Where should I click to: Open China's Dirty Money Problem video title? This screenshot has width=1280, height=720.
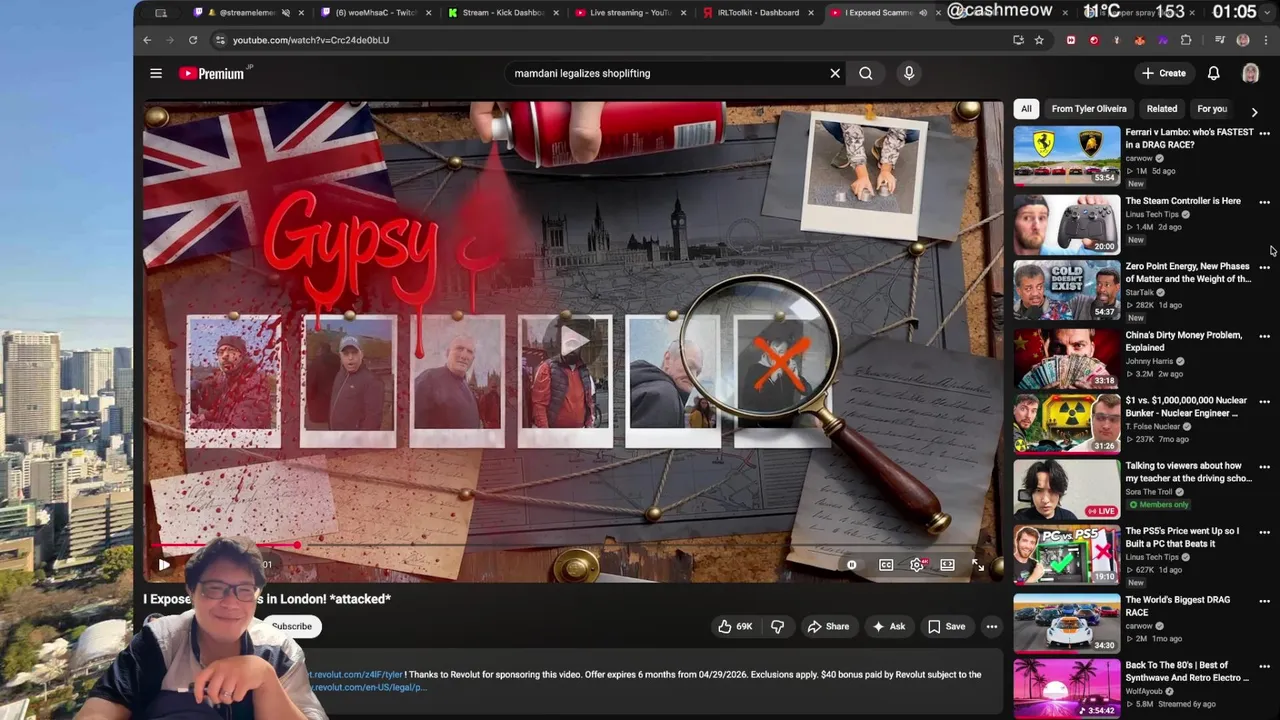1184,341
